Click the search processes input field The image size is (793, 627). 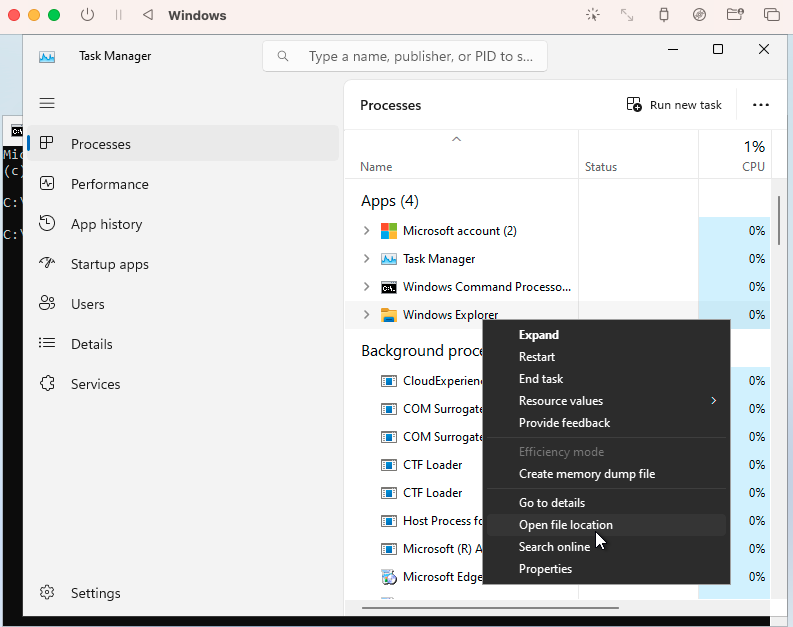(x=405, y=56)
